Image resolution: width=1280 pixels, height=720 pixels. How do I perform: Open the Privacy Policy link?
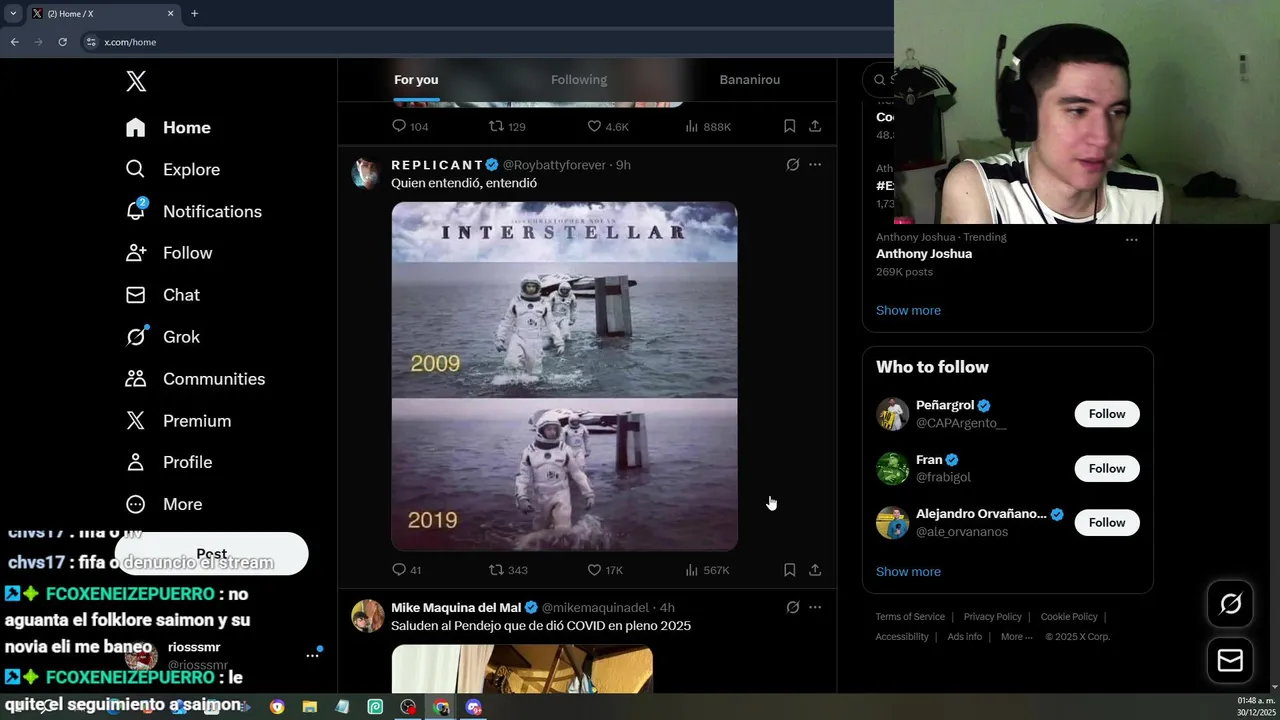(x=992, y=617)
